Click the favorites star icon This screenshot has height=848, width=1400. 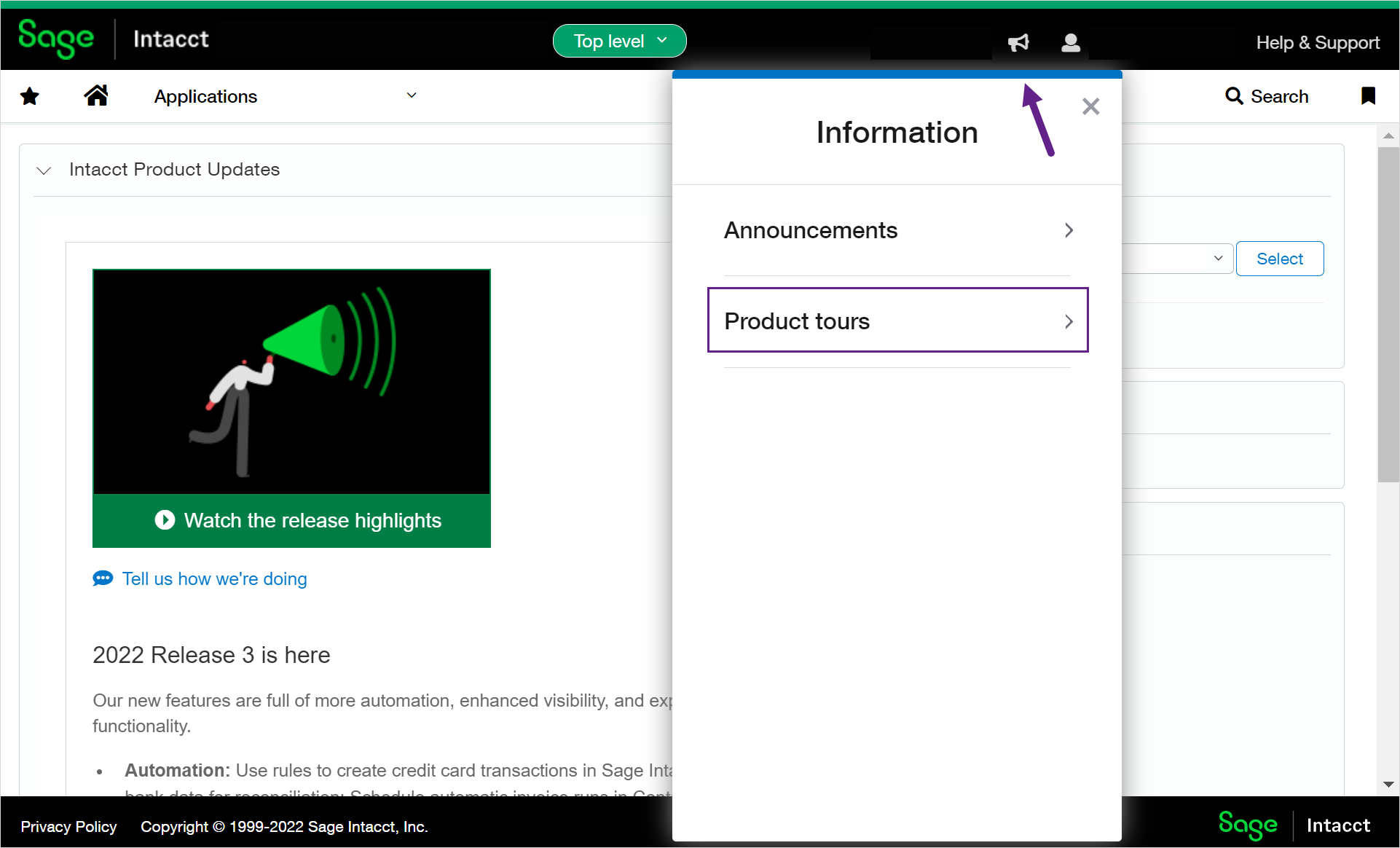coord(30,96)
